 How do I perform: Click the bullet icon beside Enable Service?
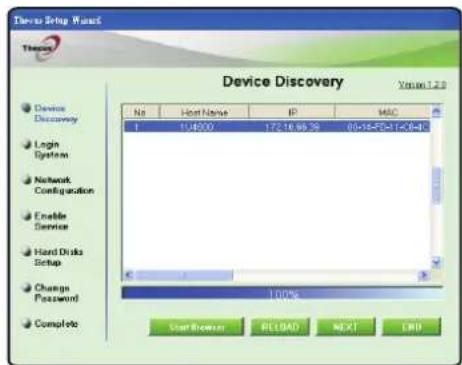pos(26,216)
